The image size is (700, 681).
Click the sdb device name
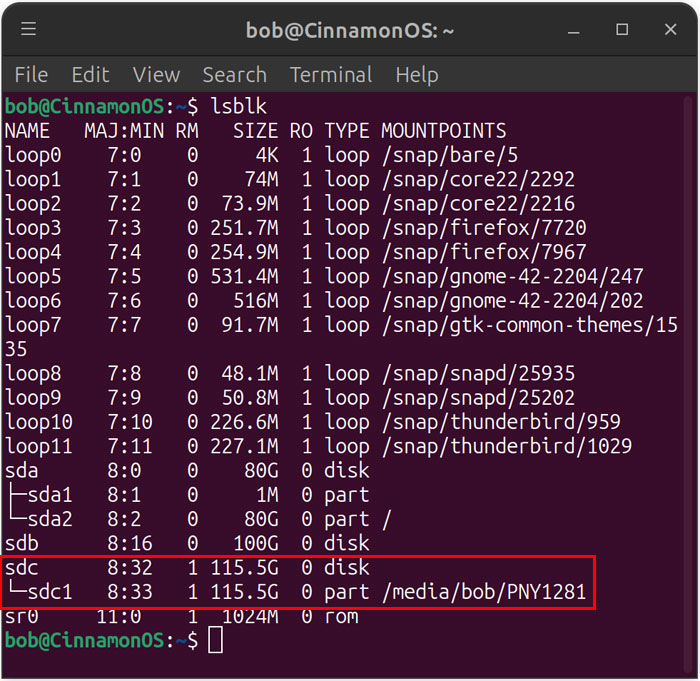tap(21, 543)
